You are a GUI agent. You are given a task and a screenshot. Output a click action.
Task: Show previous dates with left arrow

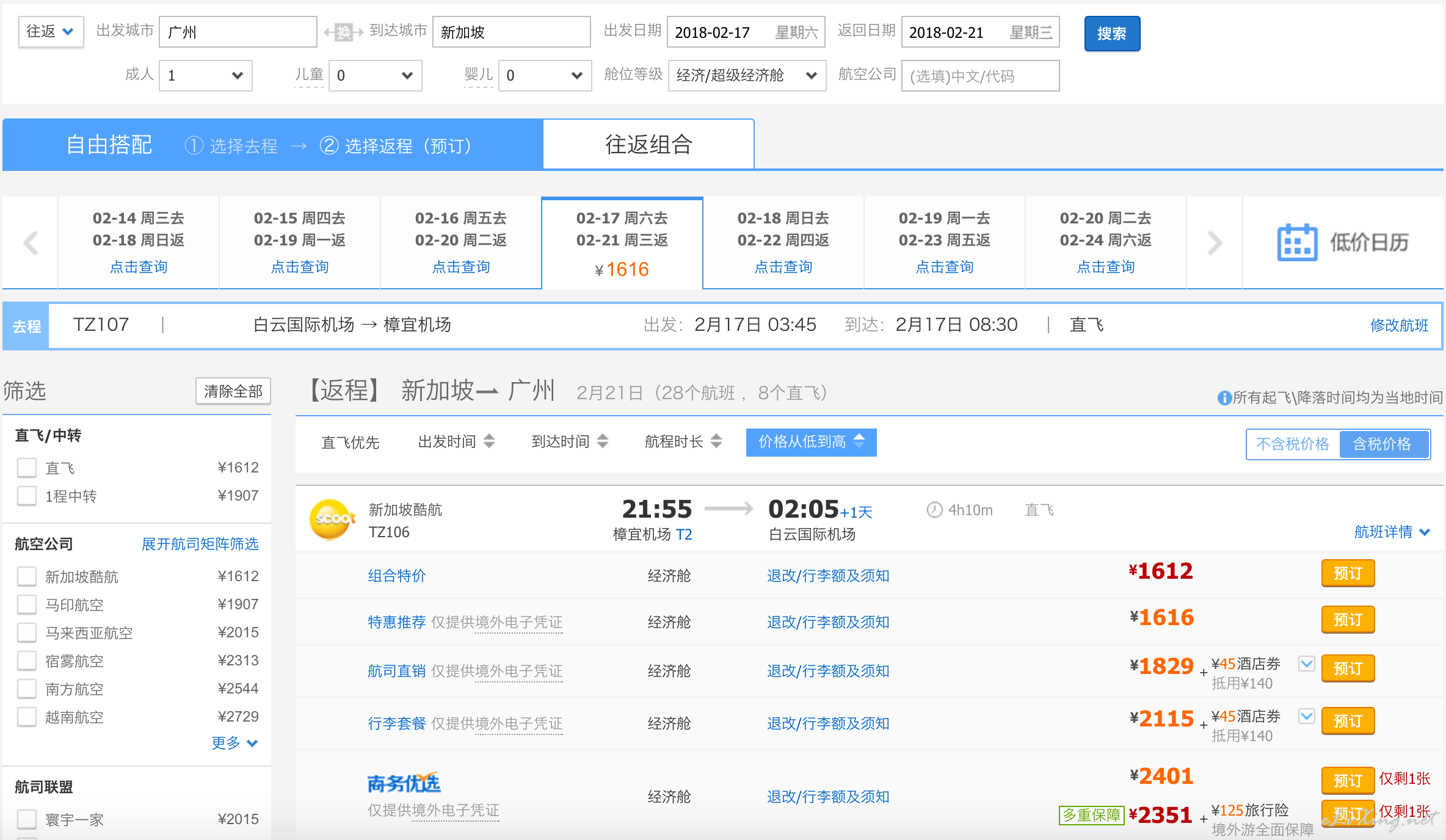(31, 242)
